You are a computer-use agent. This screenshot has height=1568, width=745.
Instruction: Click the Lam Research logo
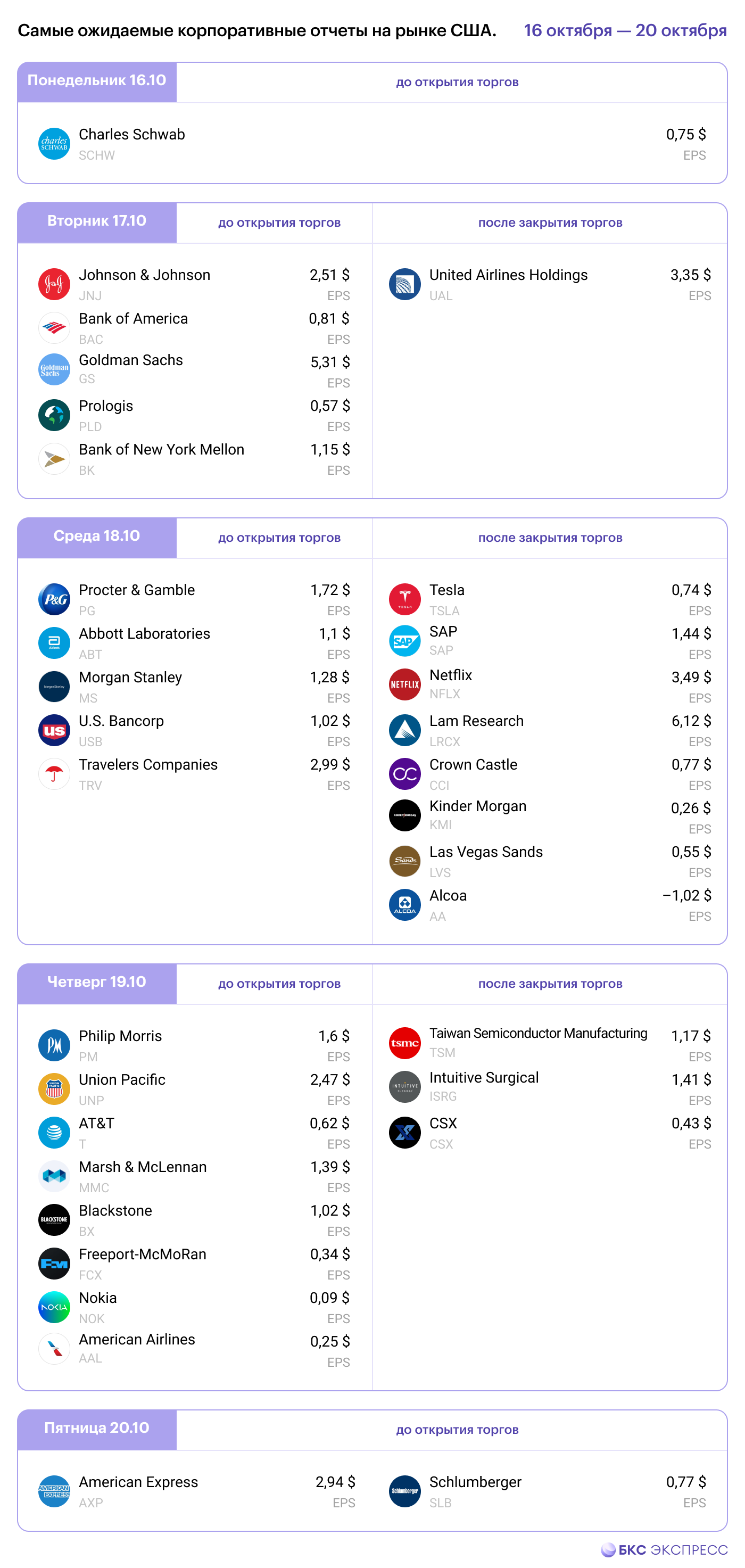[405, 730]
